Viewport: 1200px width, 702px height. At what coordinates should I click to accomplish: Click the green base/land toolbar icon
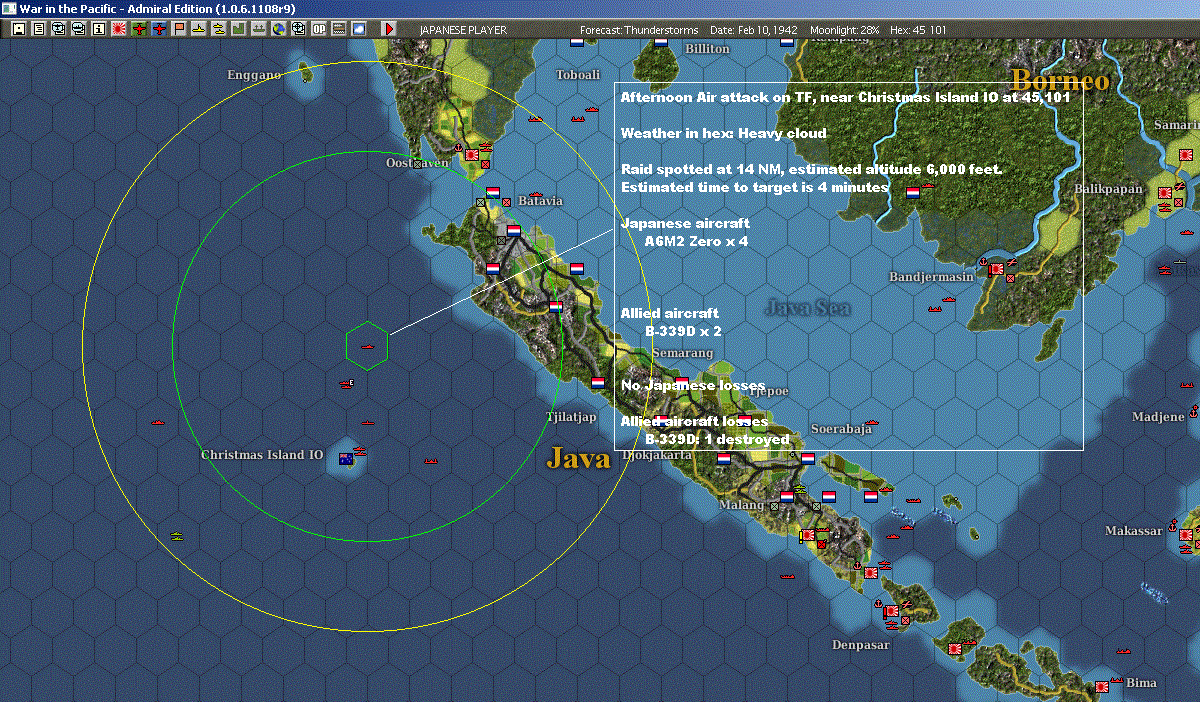[238, 29]
